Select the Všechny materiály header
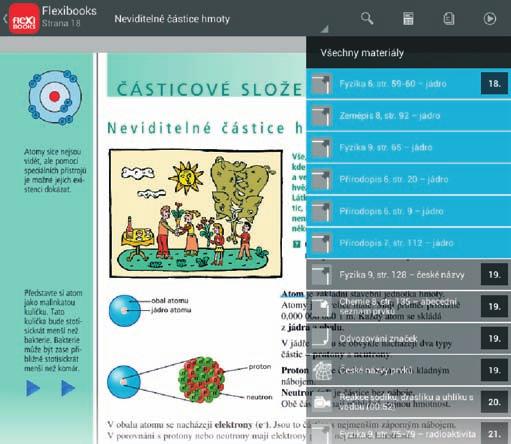Viewport: 511px width, 444px height. (x=408, y=53)
